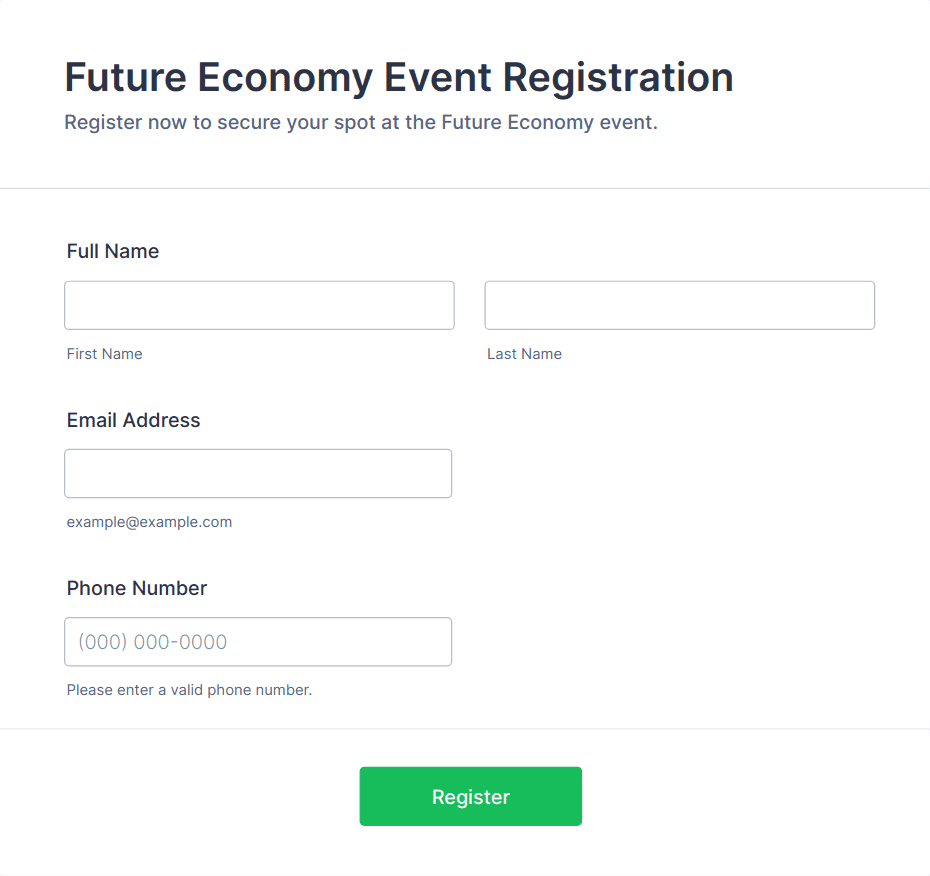Click the Last Name sublabel text
Image resolution: width=930 pixels, height=876 pixels.
[x=524, y=354]
